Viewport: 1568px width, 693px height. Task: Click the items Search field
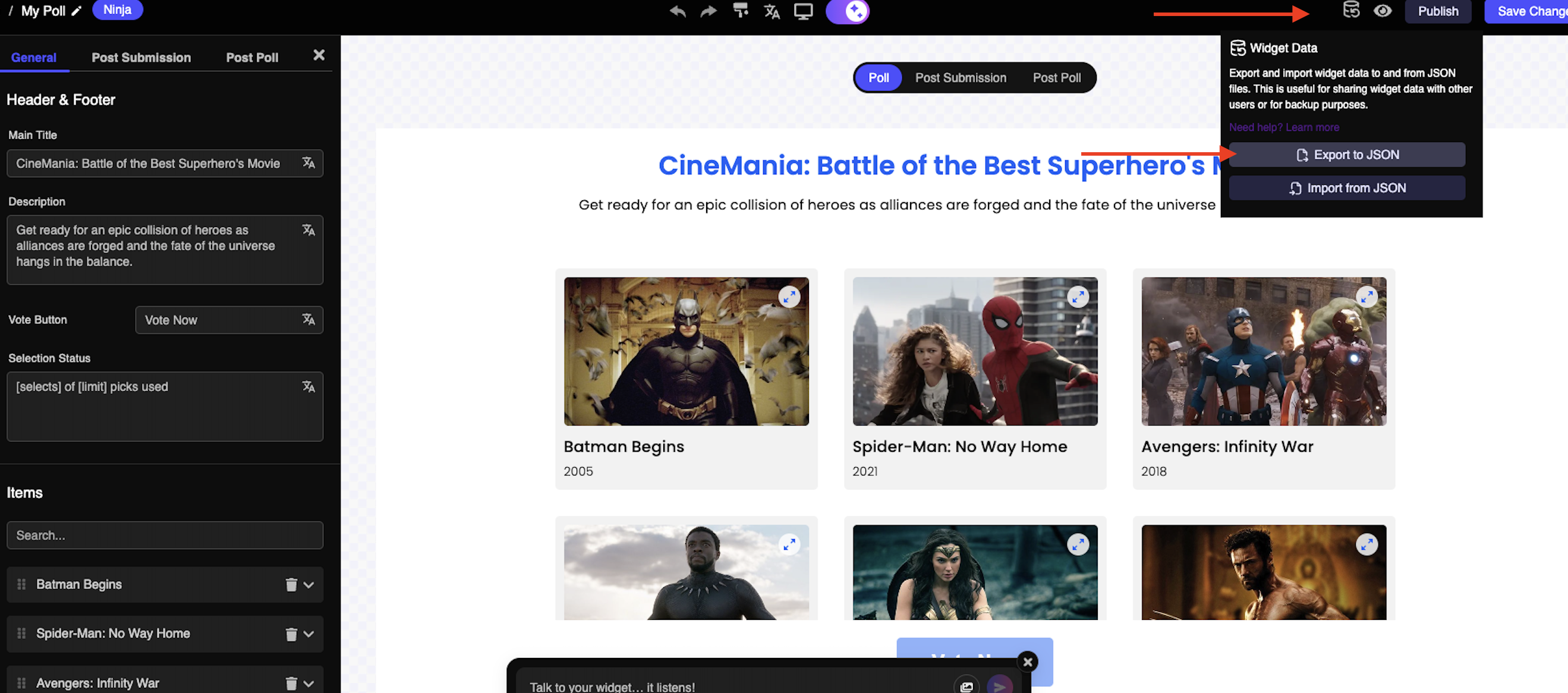coord(164,535)
